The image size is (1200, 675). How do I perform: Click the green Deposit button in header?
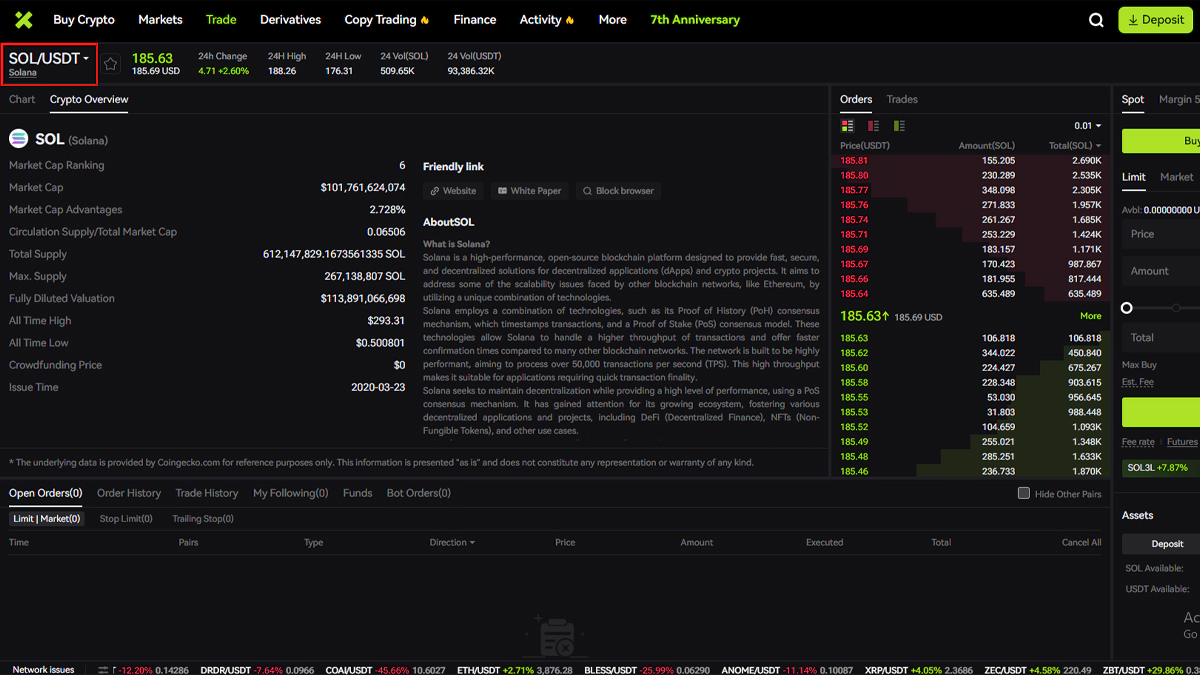1155,20
